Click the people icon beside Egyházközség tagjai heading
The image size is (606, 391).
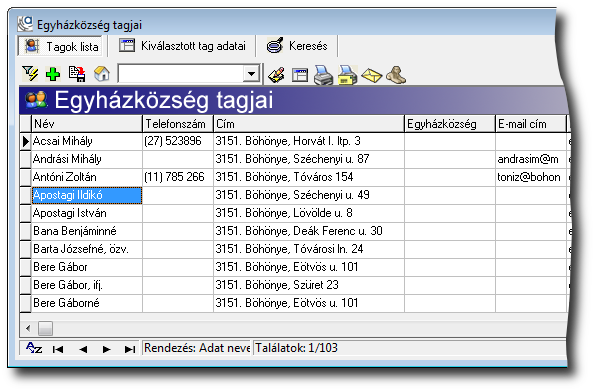coord(36,100)
